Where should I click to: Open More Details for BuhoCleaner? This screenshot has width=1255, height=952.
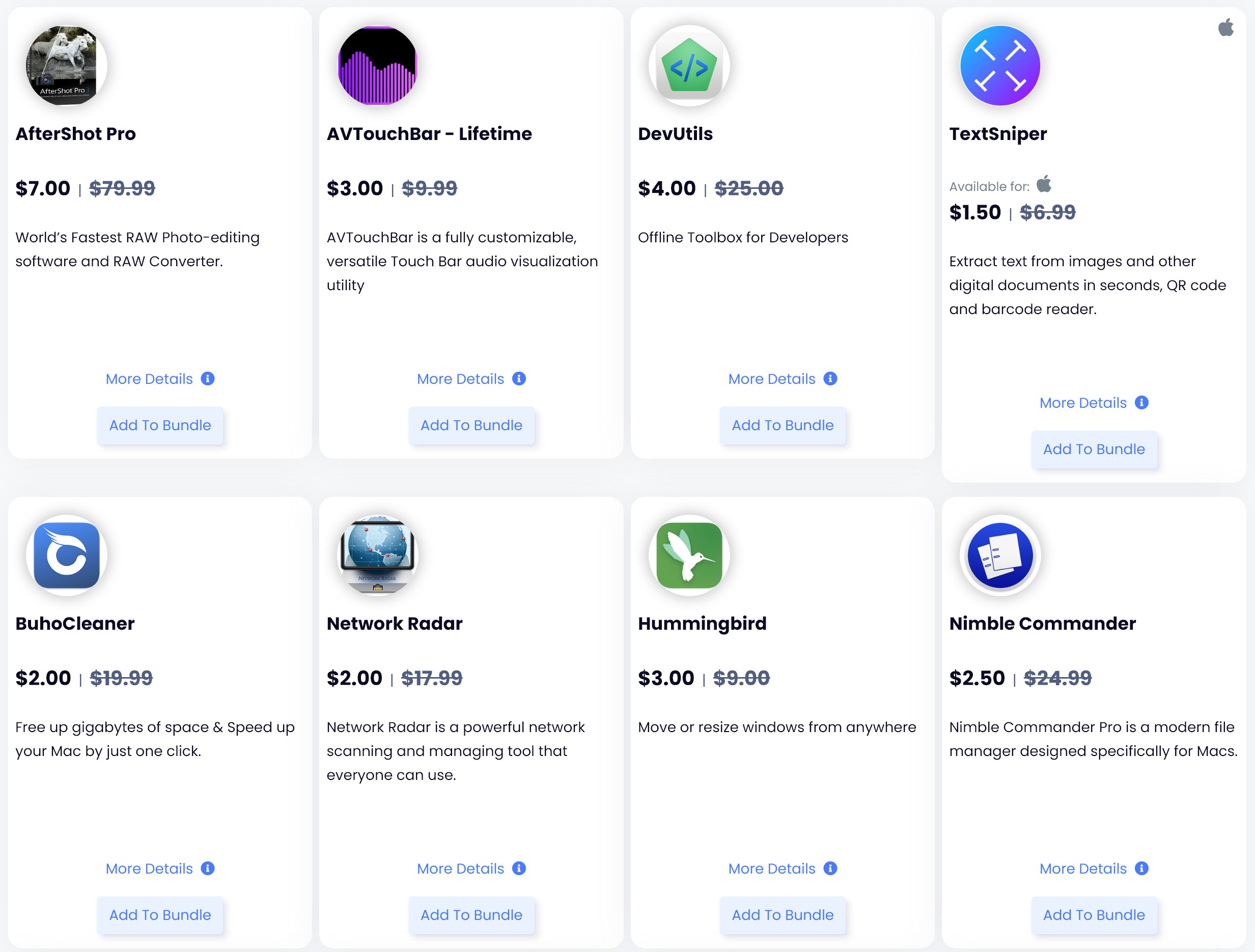pos(149,868)
